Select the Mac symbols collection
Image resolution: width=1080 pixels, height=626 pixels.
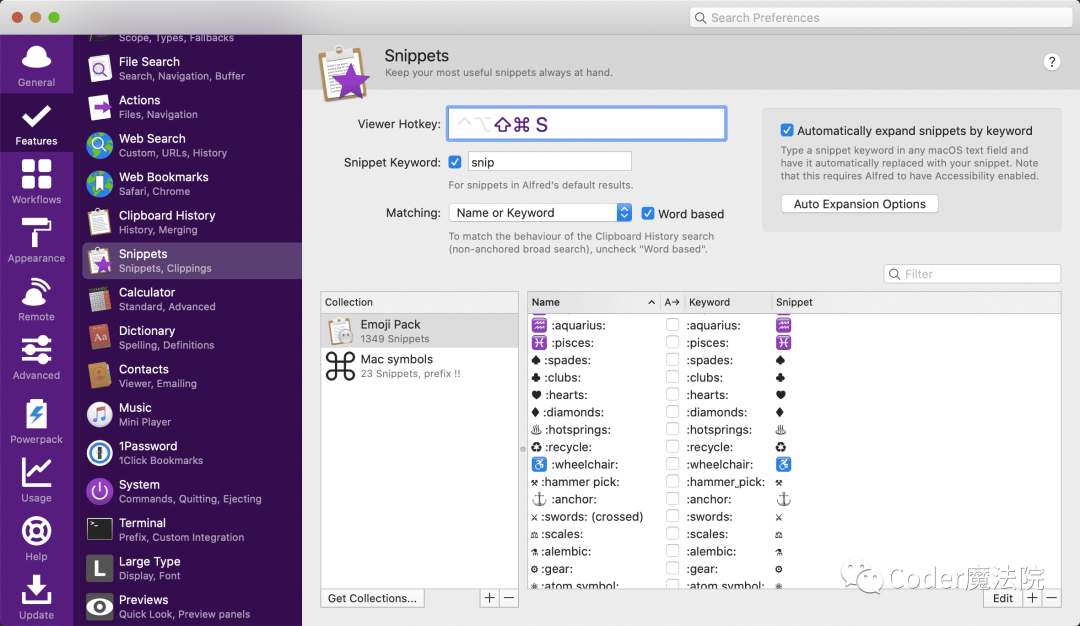click(419, 366)
